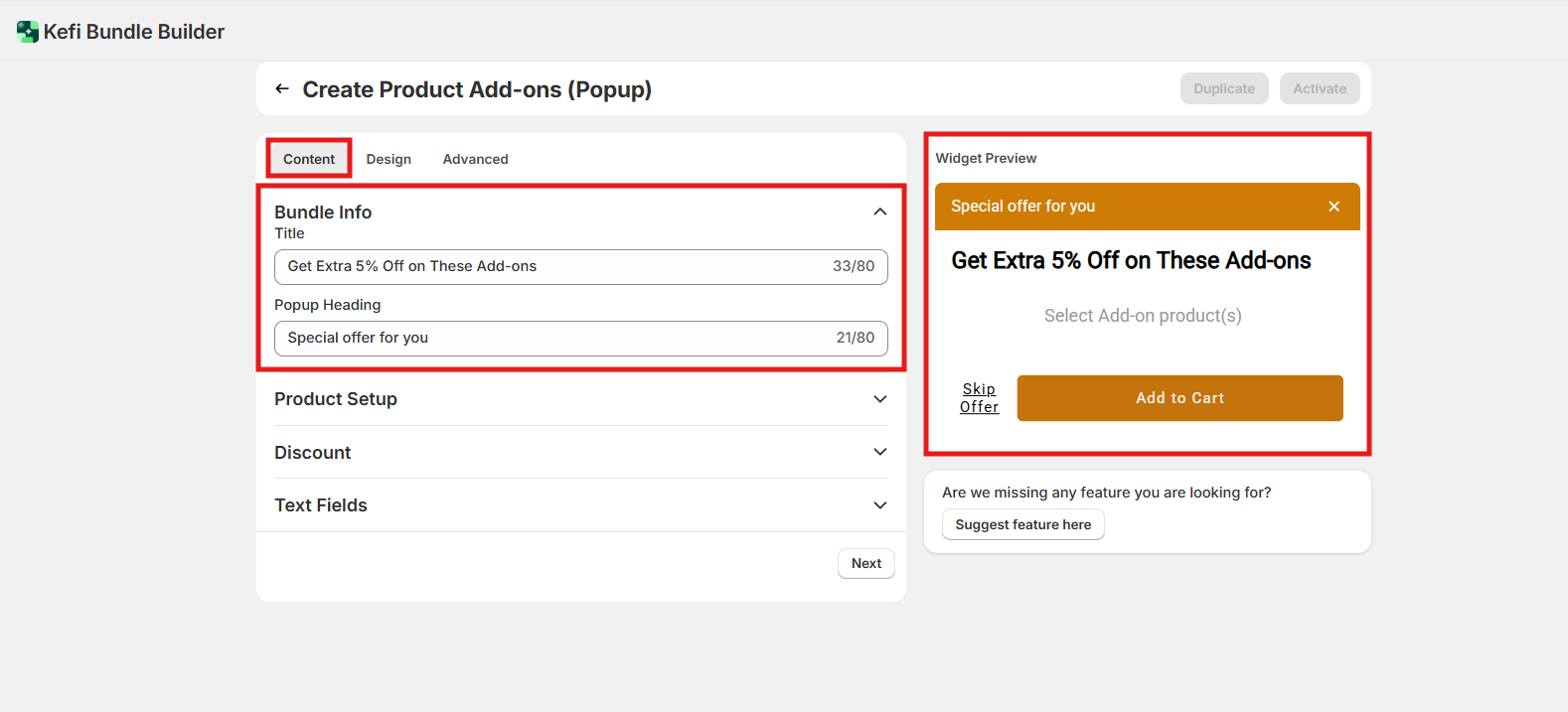Open the Design tab
1568x712 pixels.
click(389, 159)
